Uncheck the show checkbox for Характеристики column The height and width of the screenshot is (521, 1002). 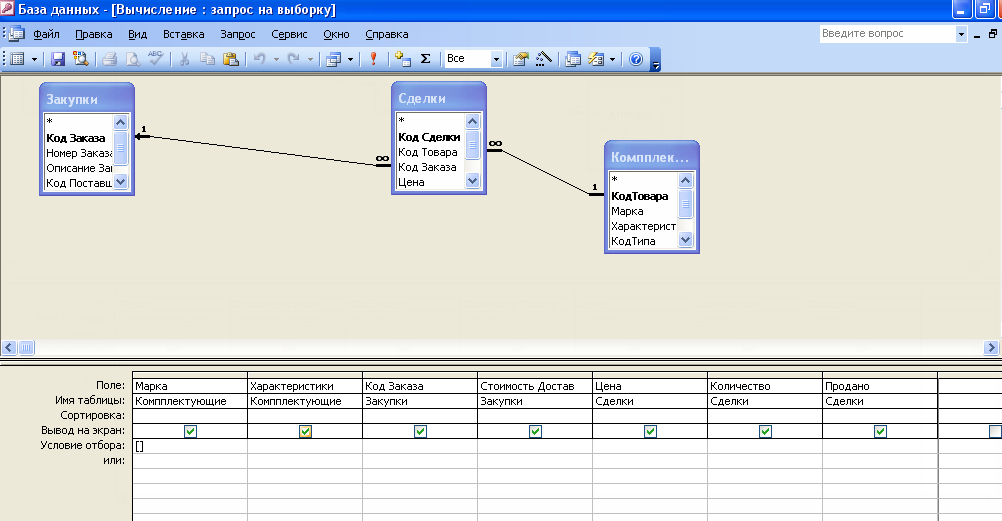[305, 431]
